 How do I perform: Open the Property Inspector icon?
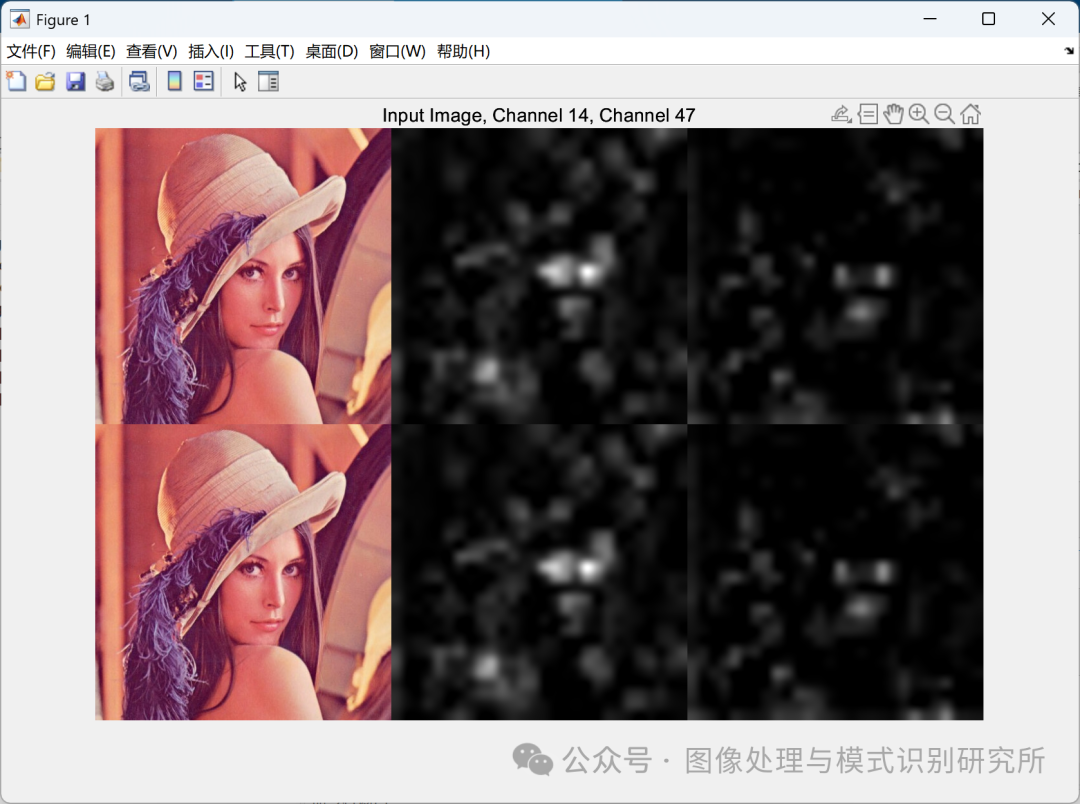[269, 81]
